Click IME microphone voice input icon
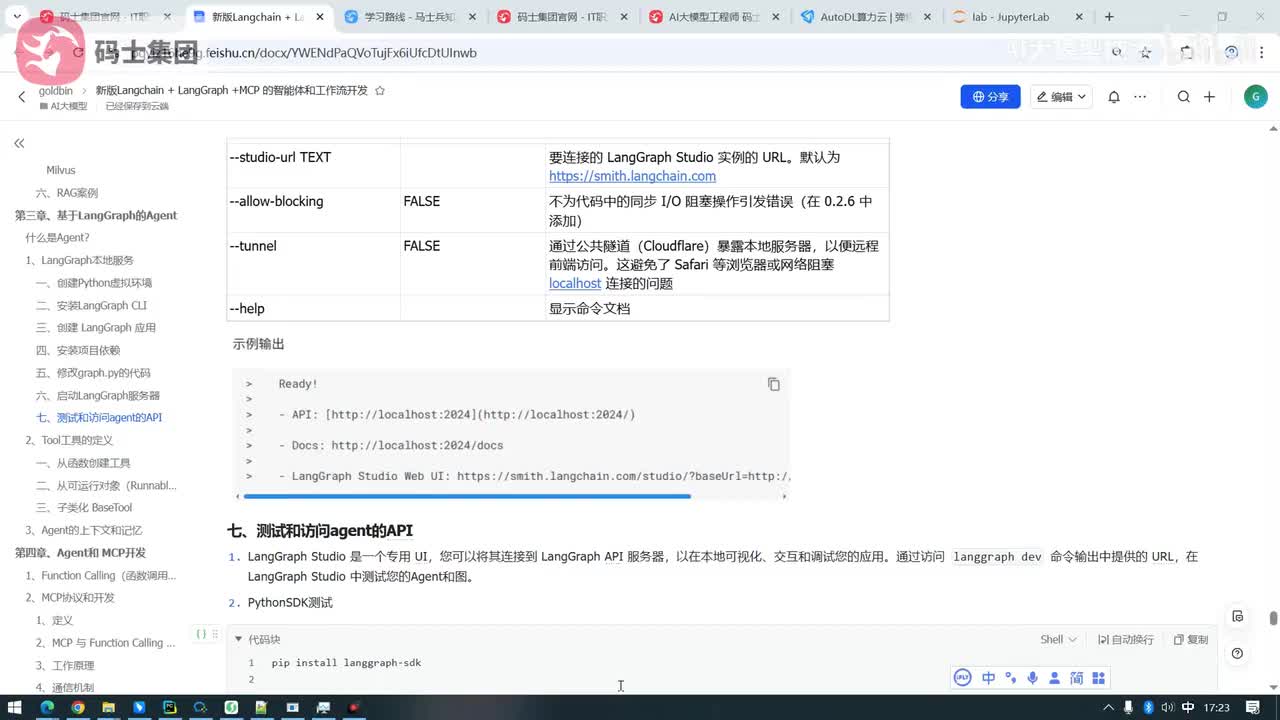This screenshot has height=720, width=1280. [x=1032, y=678]
